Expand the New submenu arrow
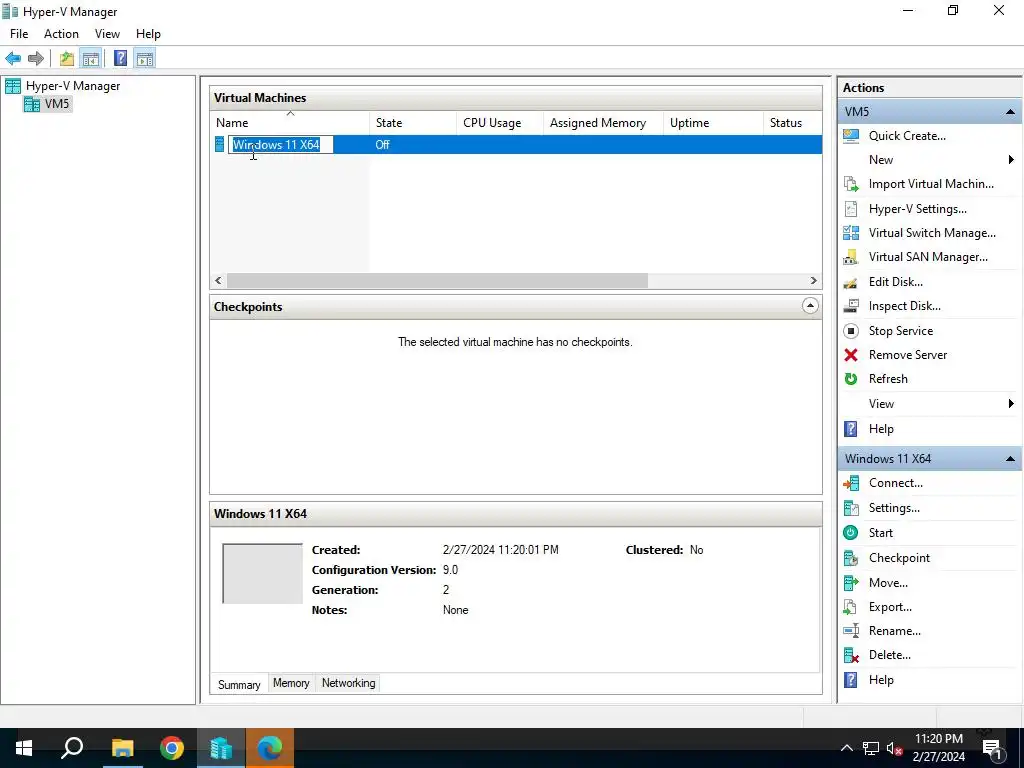Screen dimensions: 1024x768 point(1011,160)
